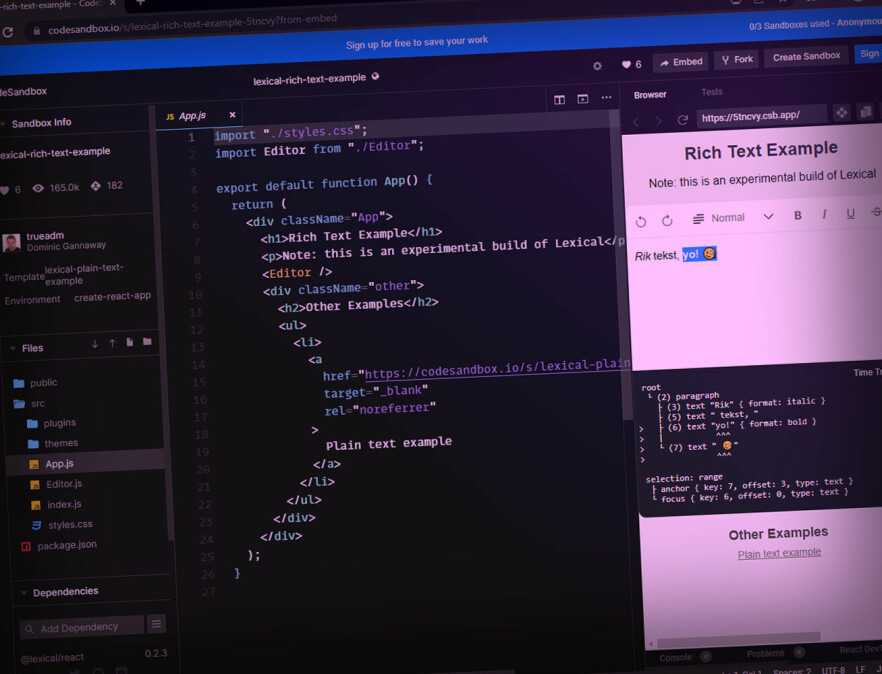The image size is (882, 674).
Task: Click the sandbox settings gear icon
Action: (597, 66)
